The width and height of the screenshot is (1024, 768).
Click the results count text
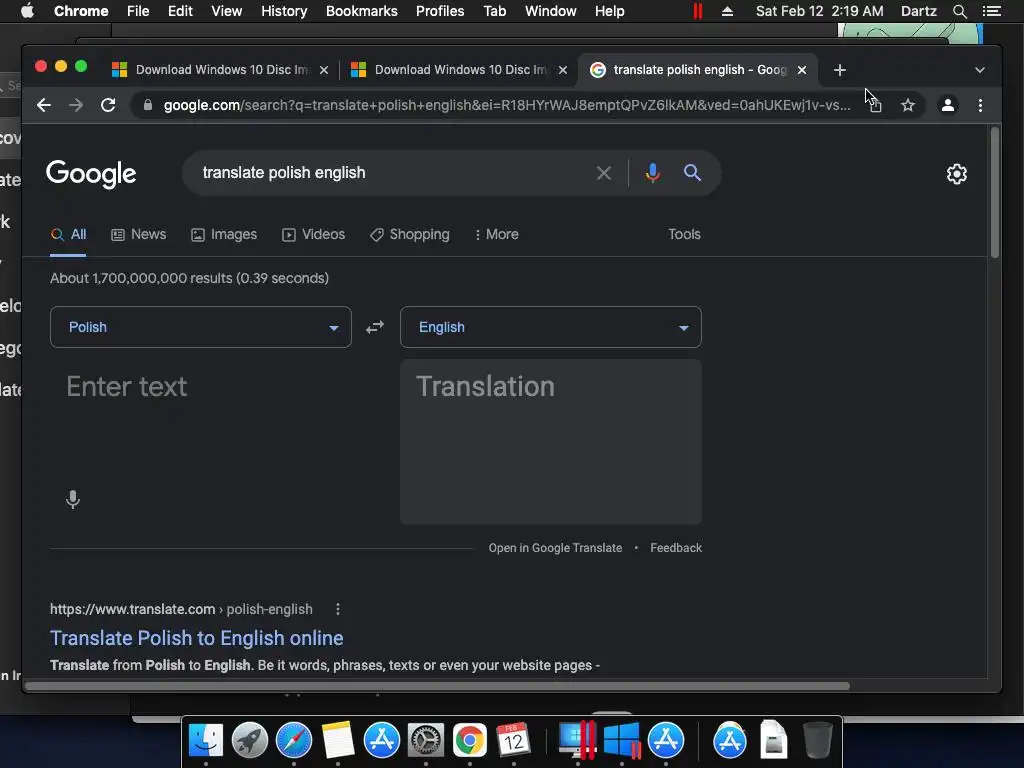189,278
